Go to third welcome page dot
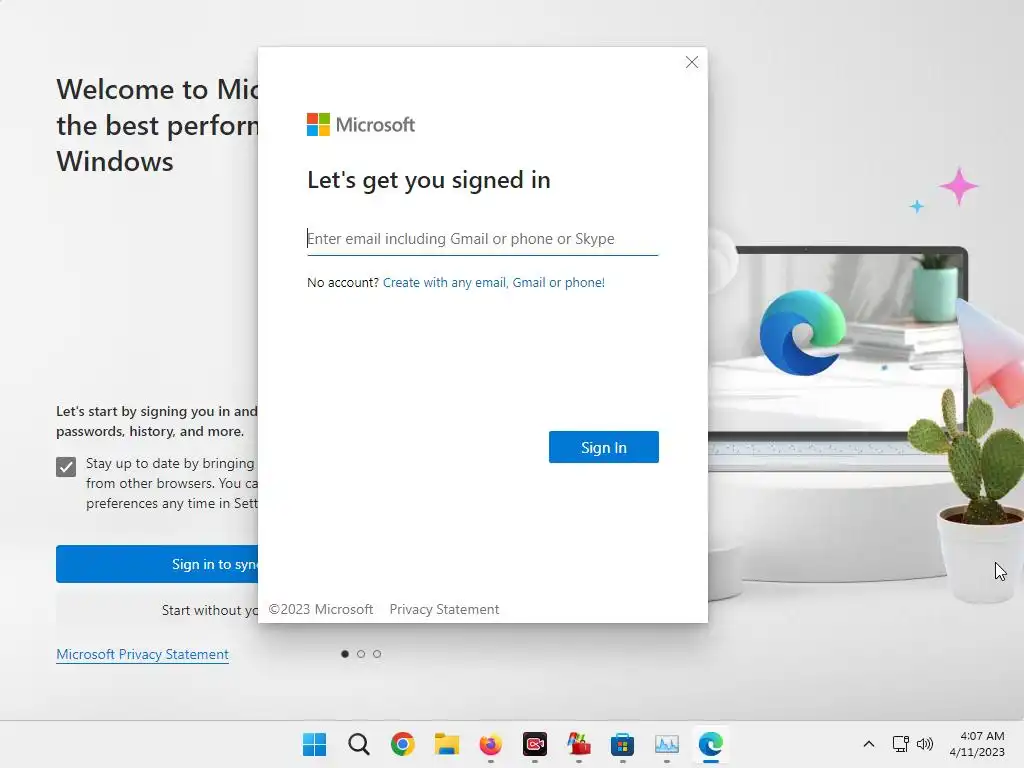 (377, 654)
